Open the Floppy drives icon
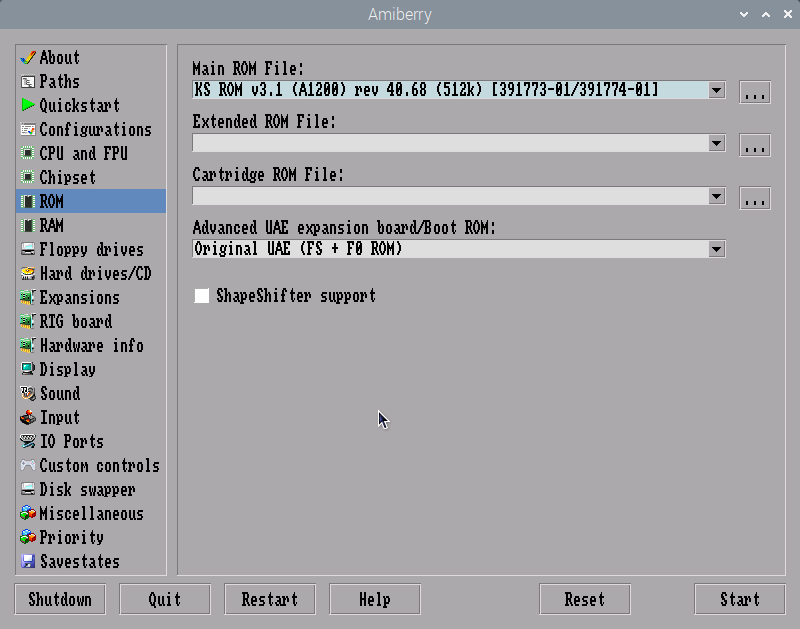Screen dimensions: 800x629 (28, 249)
